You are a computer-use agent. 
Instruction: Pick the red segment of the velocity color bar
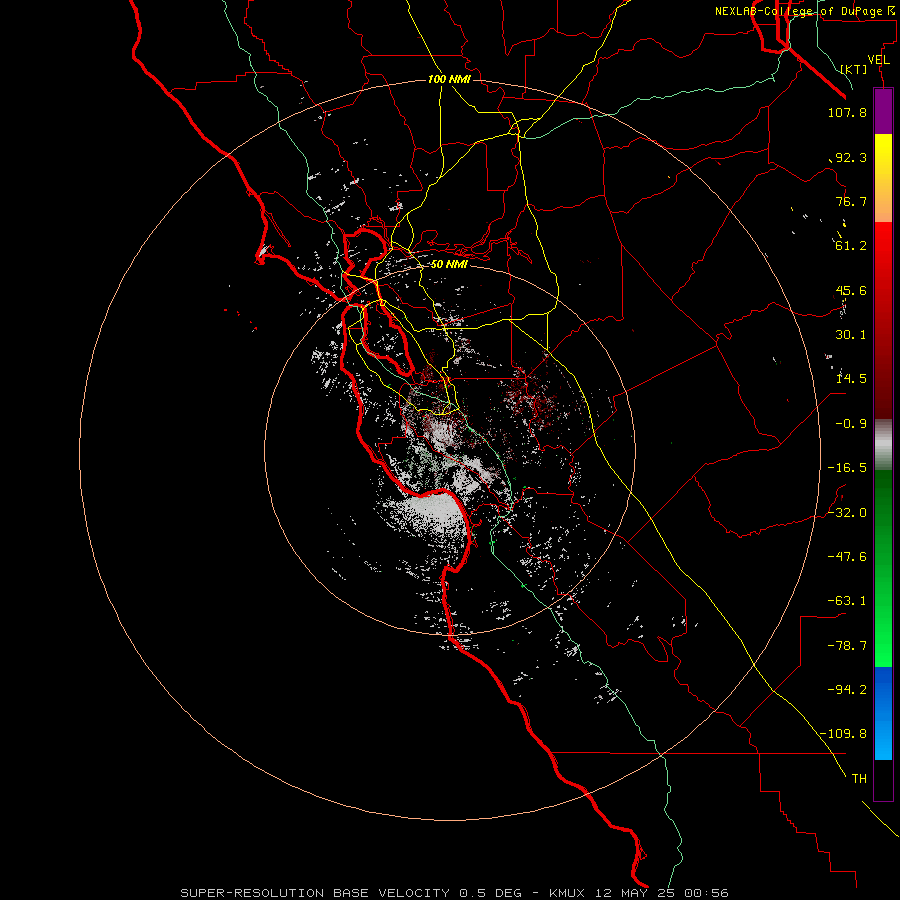(883, 320)
